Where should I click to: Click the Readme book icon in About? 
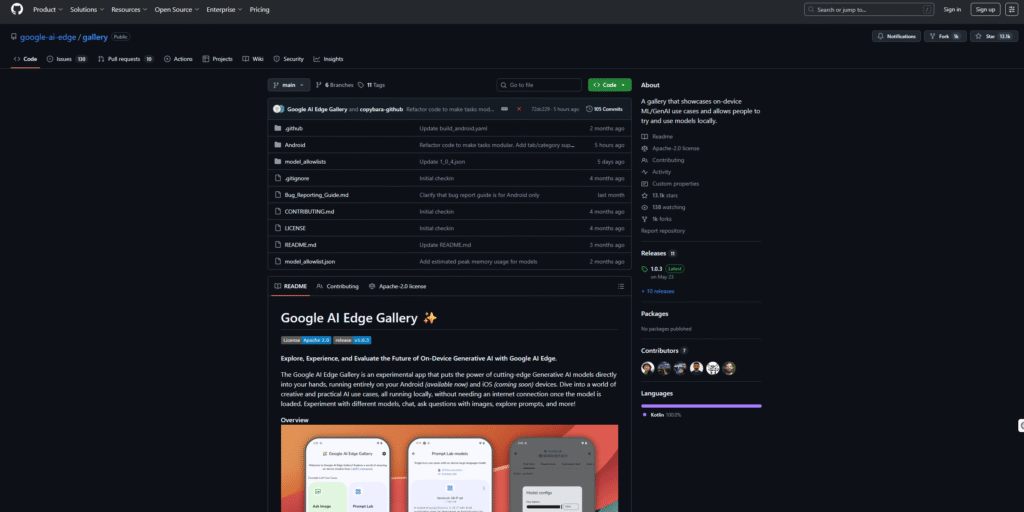tap(645, 136)
